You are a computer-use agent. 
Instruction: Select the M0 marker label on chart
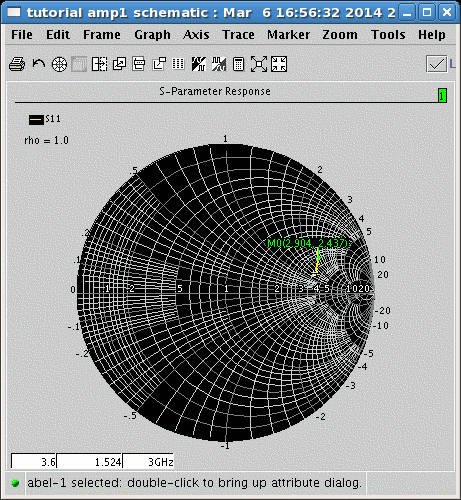pyautogui.click(x=307, y=243)
